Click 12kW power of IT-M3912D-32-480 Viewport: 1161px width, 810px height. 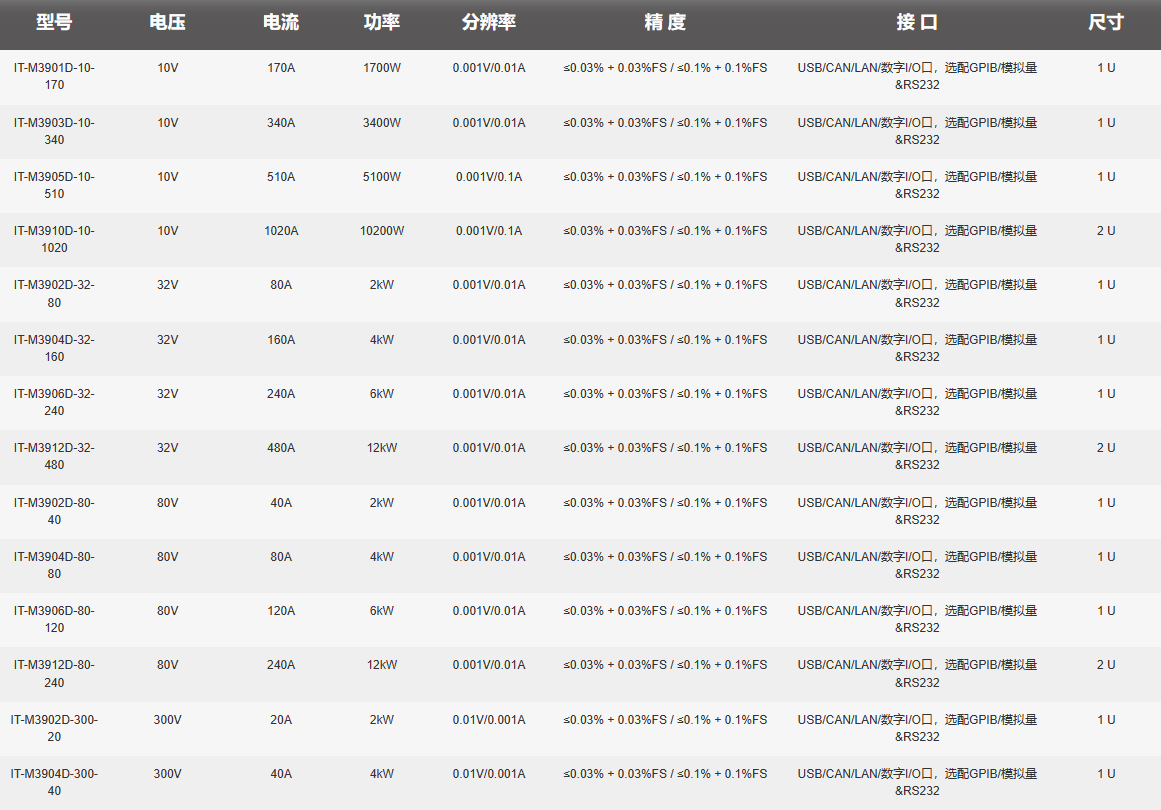(381, 448)
